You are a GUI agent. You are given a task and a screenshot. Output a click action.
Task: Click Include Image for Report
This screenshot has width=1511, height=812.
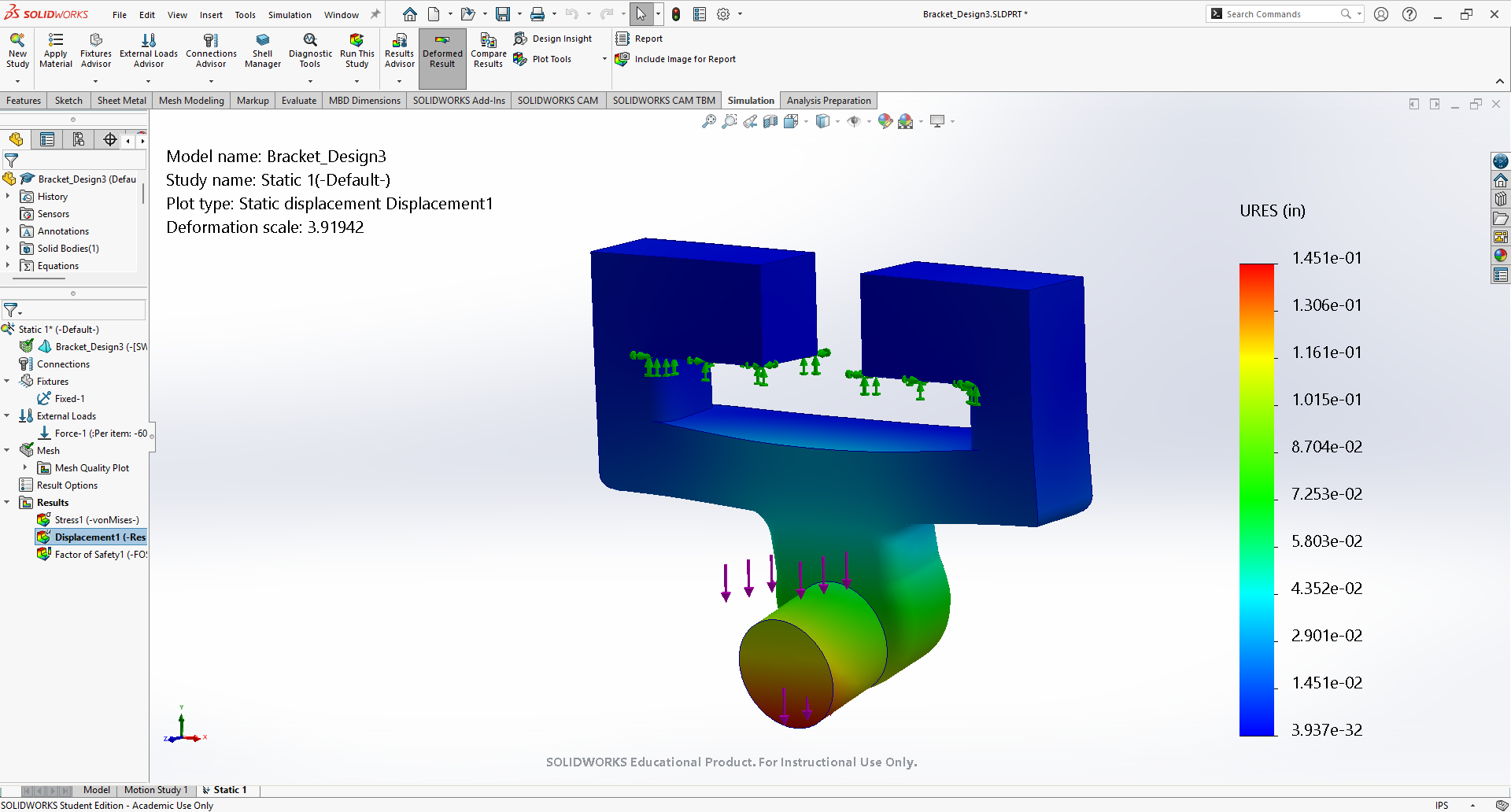click(x=675, y=59)
